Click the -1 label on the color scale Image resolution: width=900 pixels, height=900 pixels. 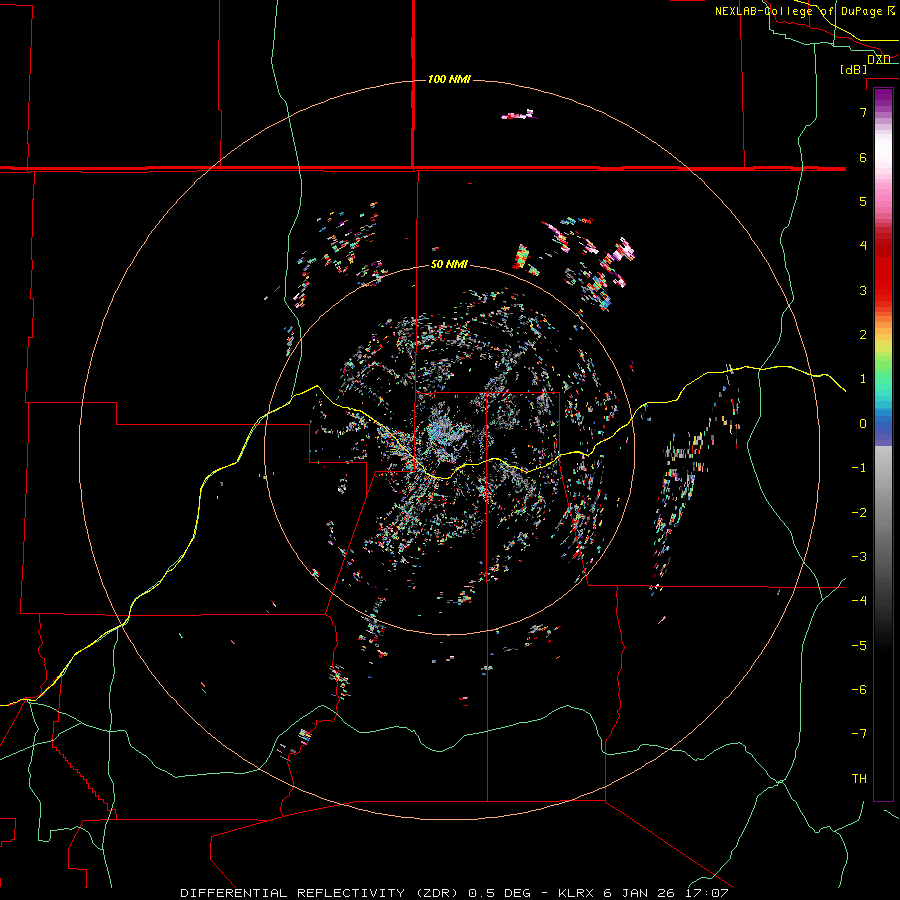coord(859,468)
